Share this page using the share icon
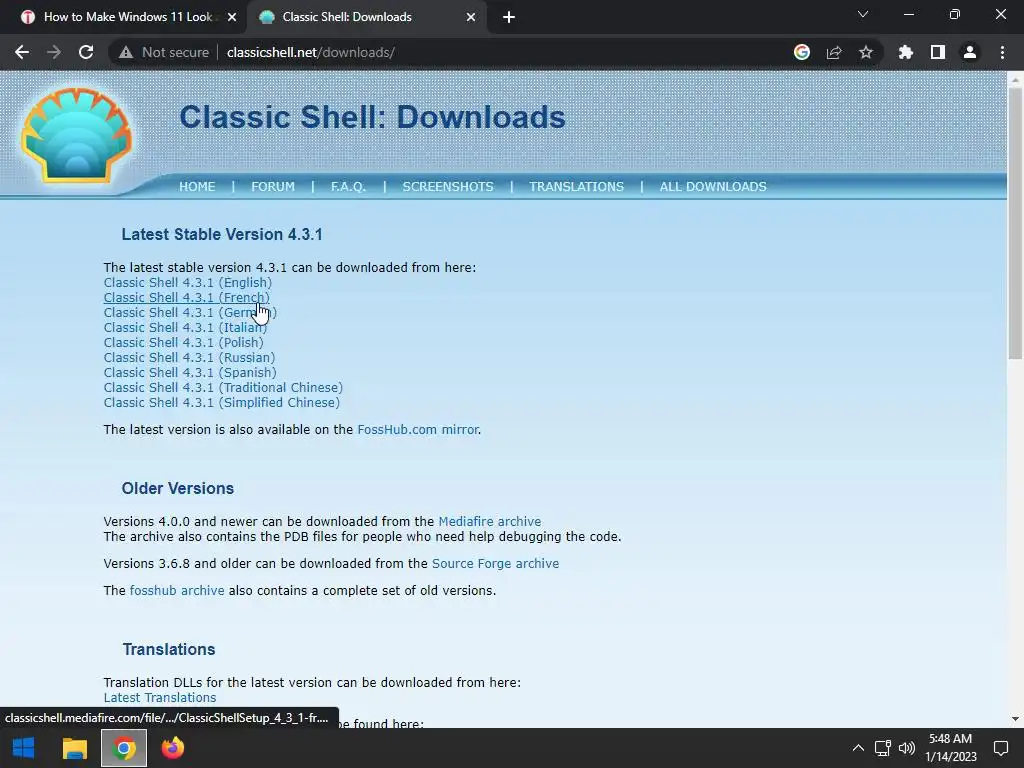The height and width of the screenshot is (768, 1024). 834,52
